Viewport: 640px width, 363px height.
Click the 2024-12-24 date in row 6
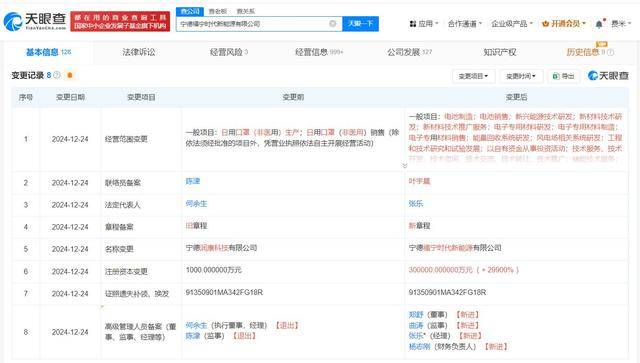click(x=70, y=272)
